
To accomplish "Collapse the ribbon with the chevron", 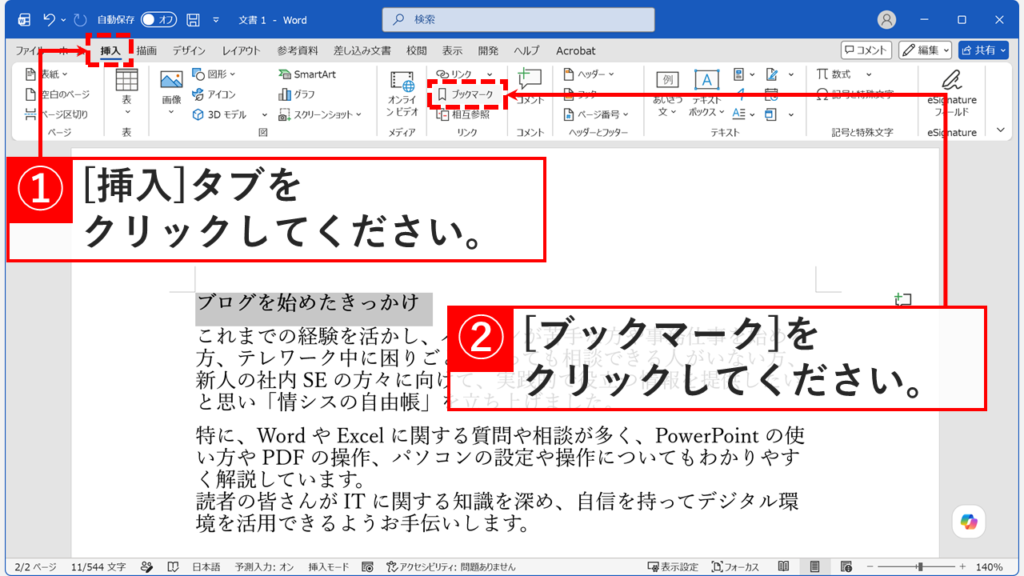I will (1000, 130).
